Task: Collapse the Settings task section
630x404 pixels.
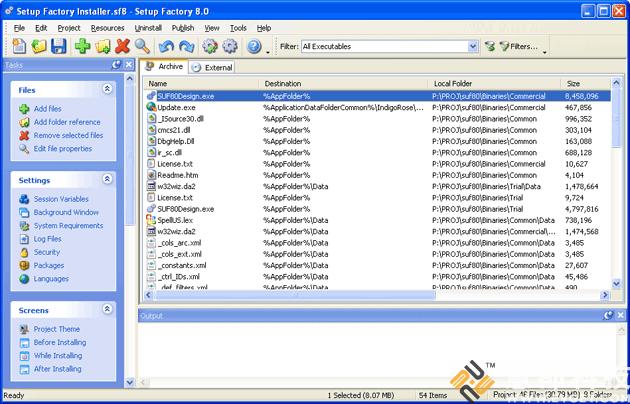Action: 107,179
